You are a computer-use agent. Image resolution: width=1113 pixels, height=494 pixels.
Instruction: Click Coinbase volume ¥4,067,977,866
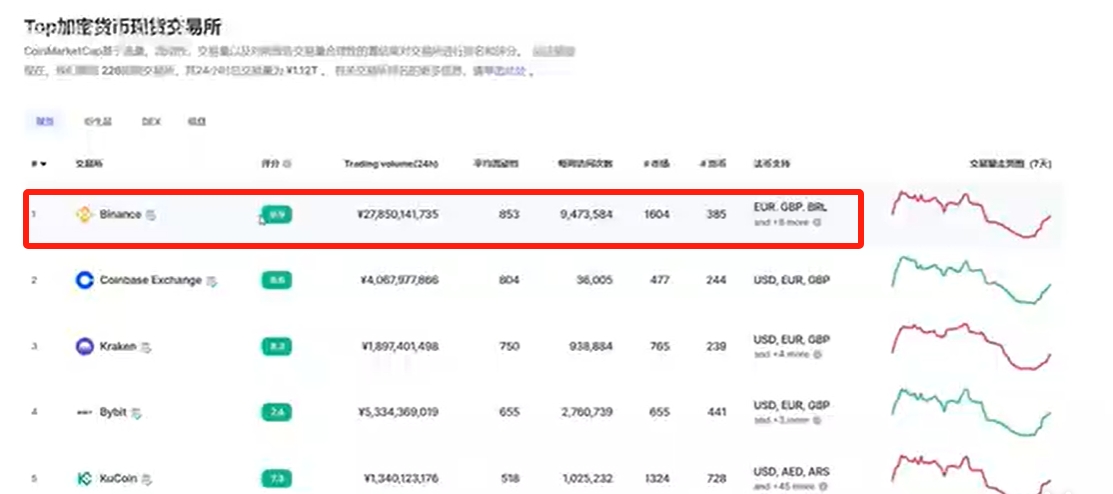pyautogui.click(x=400, y=280)
